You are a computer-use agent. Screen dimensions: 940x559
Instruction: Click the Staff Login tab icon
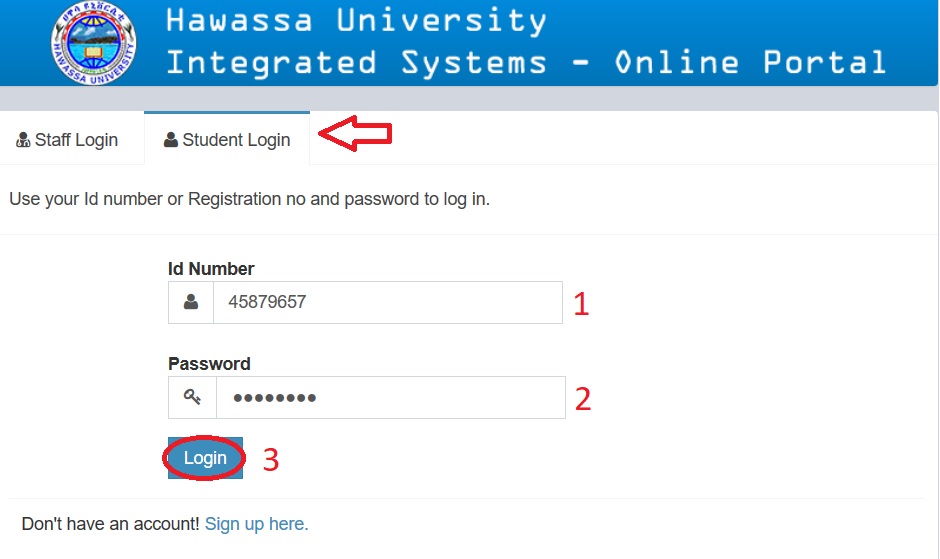pos(23,141)
